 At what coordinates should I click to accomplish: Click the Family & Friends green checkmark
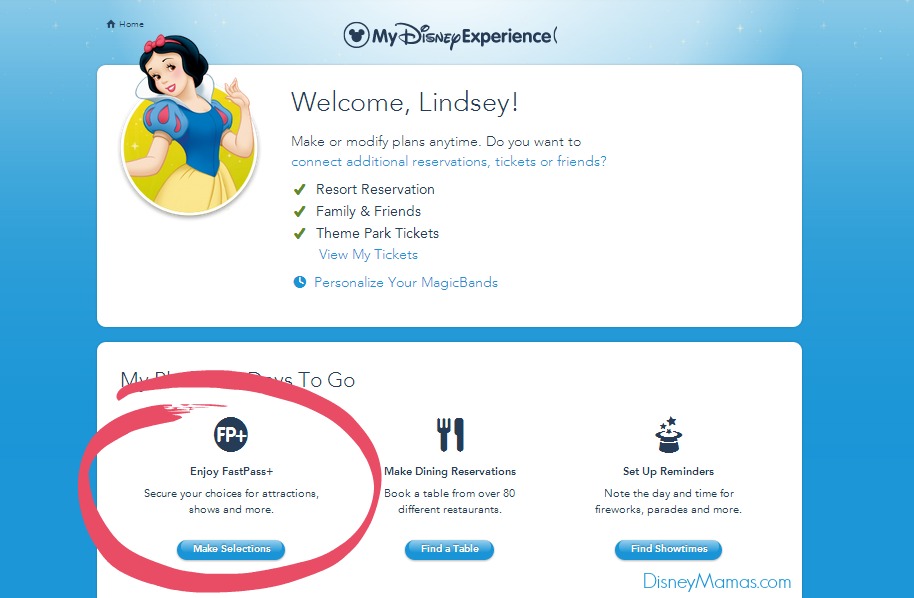tap(300, 211)
